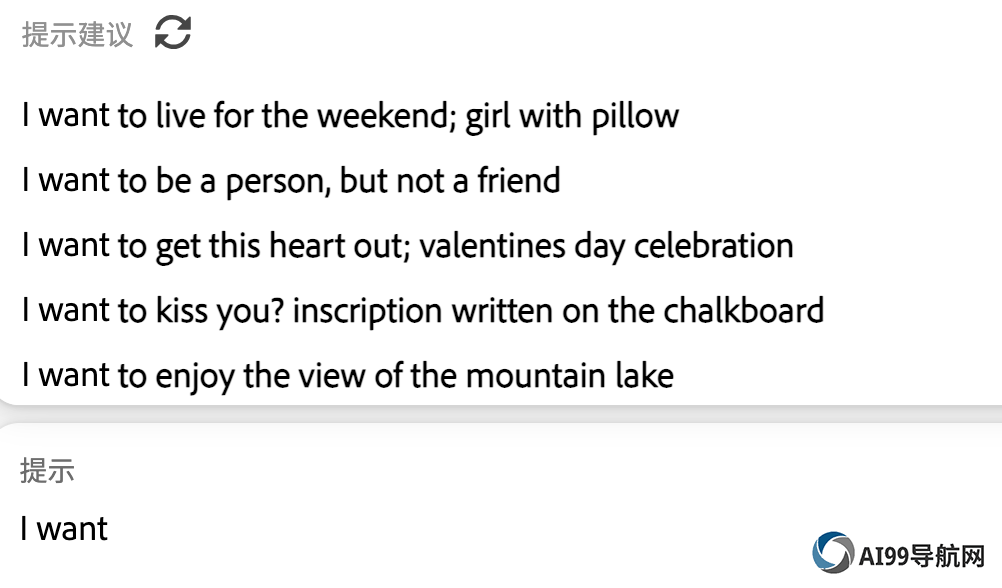The height and width of the screenshot is (588, 1002).
Task: Click 'mountain lake' at end of list
Action: [570, 376]
